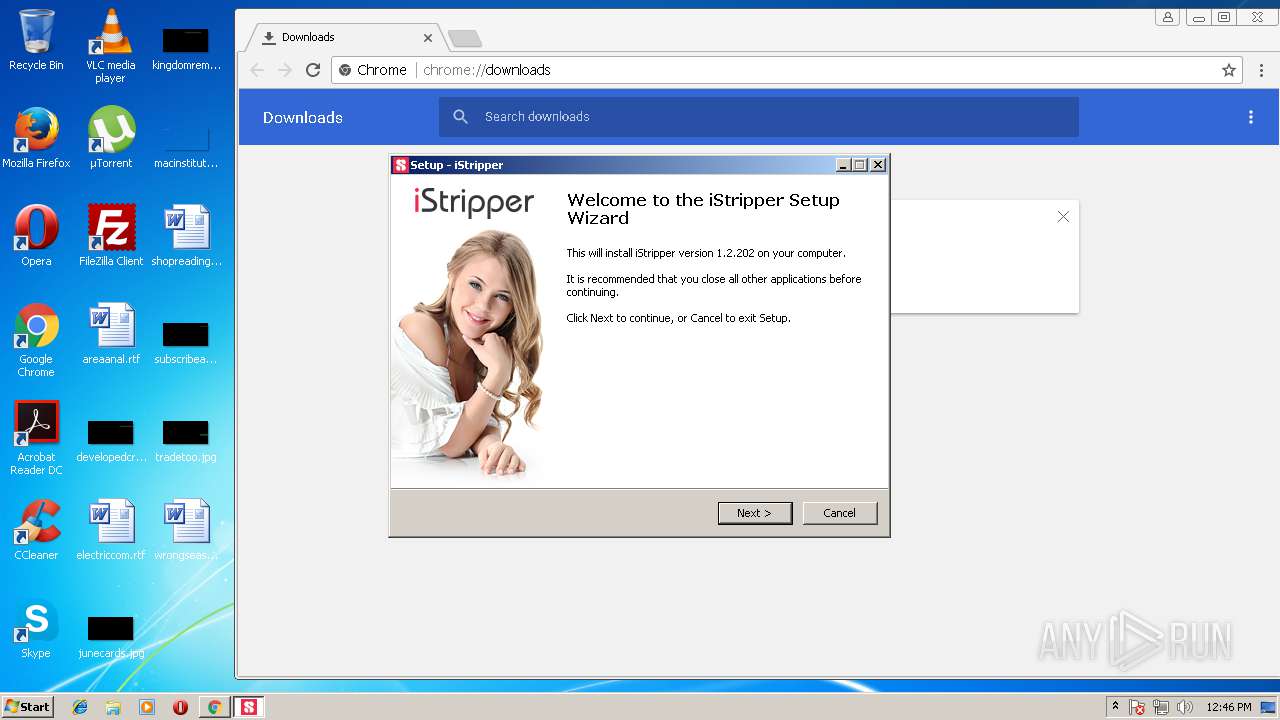Show hidden system tray icons
This screenshot has height=720, width=1280.
coord(1115,706)
